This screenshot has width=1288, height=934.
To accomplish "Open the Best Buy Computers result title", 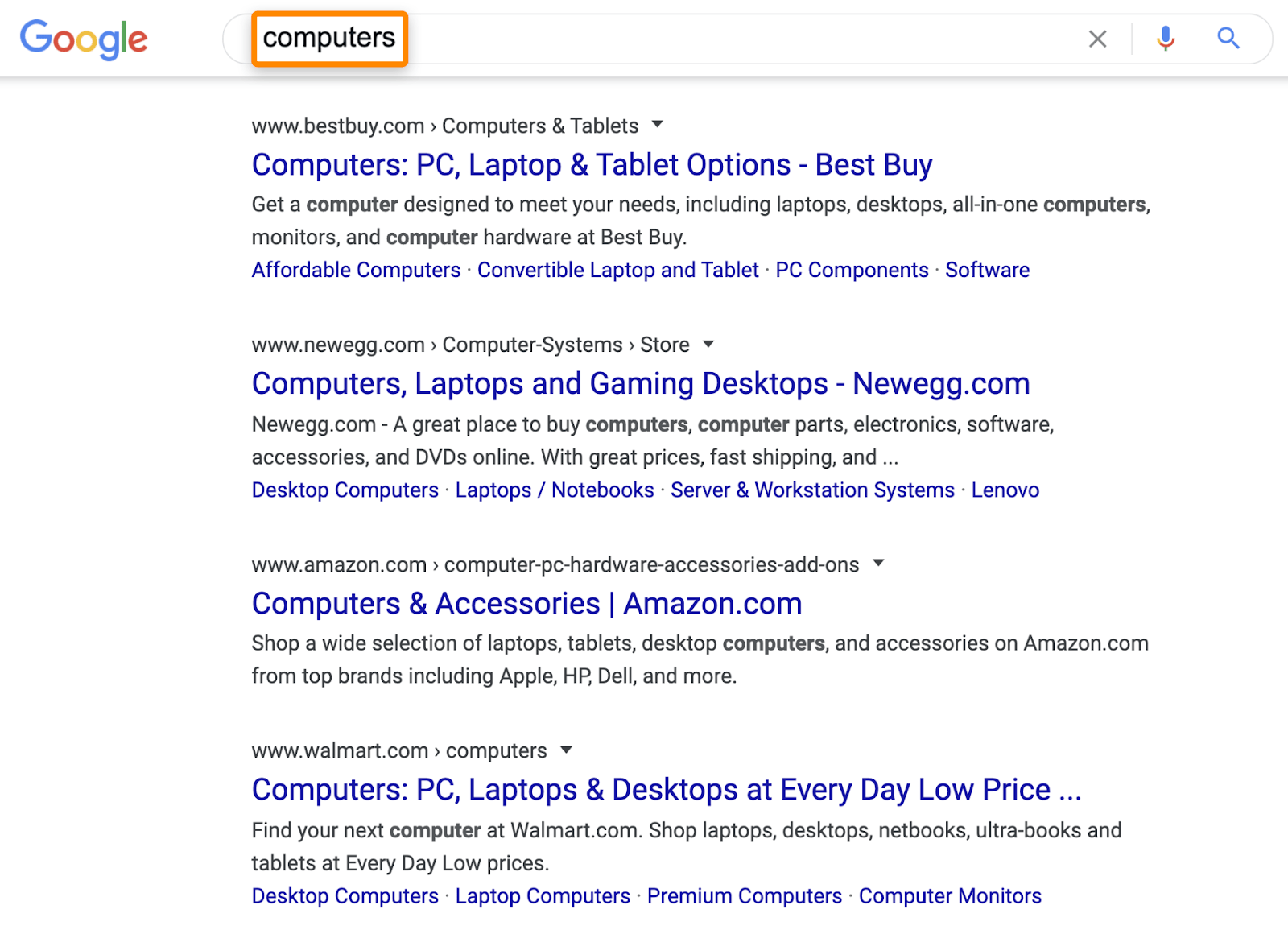I will tap(592, 165).
